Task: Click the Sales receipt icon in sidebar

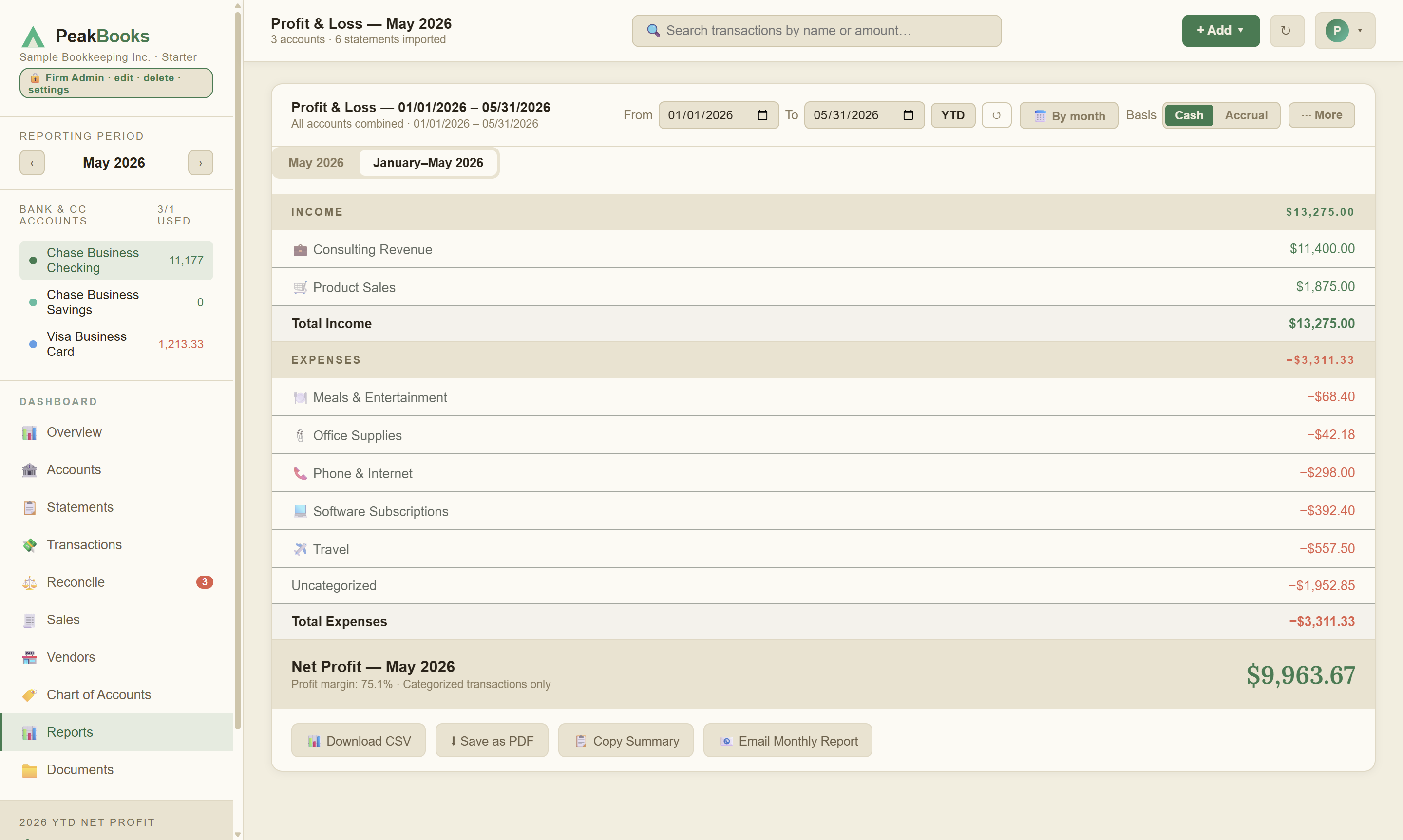Action: (29, 620)
